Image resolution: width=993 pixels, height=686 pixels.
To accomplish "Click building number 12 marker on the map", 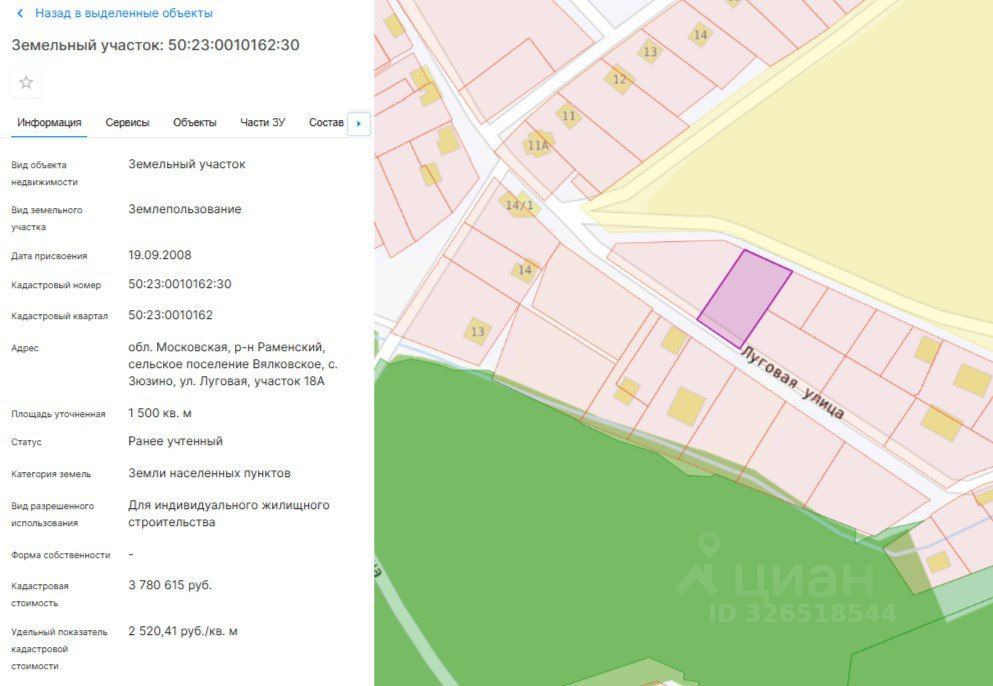I will tap(619, 79).
